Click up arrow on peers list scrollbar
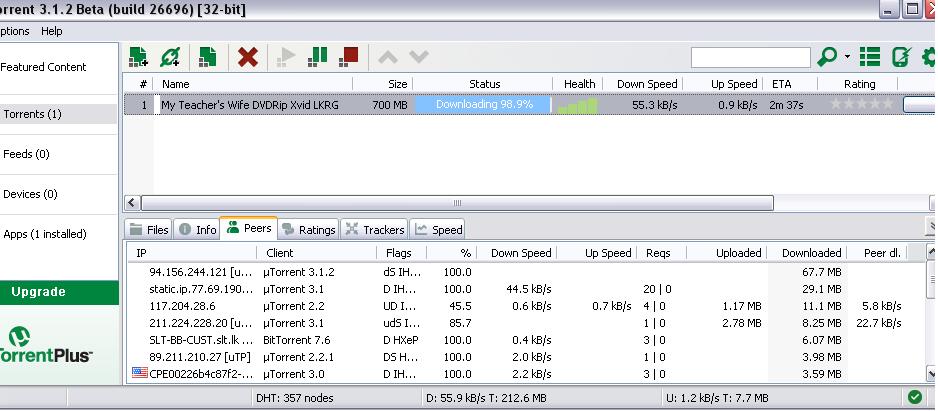 click(931, 250)
